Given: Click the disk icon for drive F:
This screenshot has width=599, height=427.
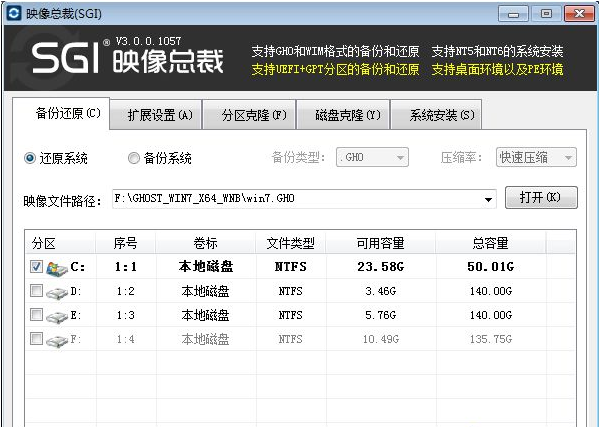Looking at the screenshot, I should coord(57,340).
